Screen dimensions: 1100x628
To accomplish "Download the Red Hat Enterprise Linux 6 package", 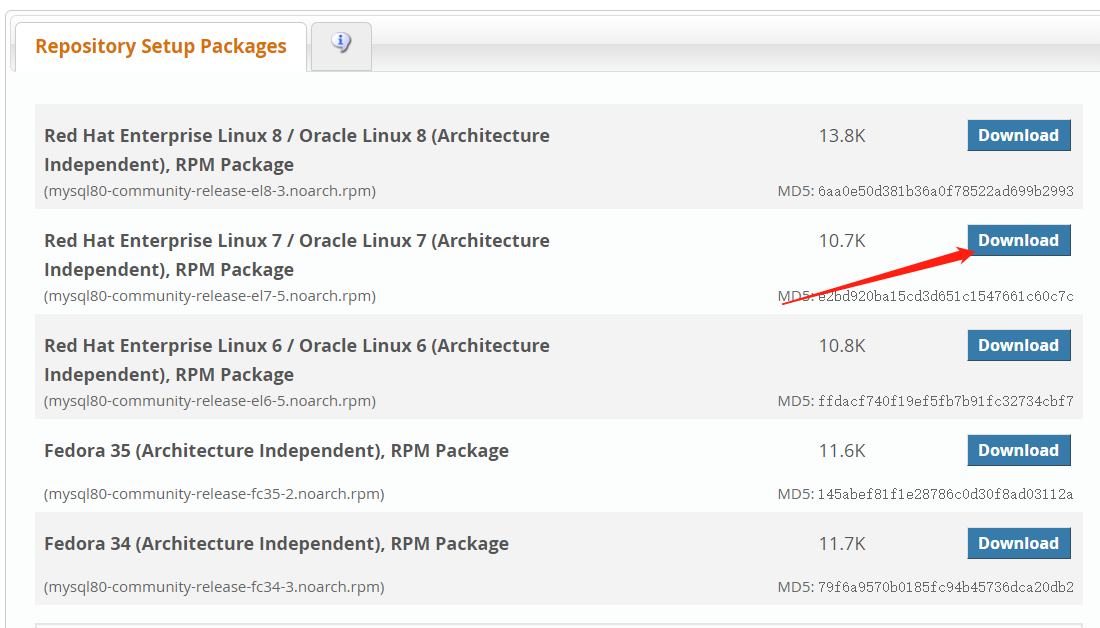I will [x=1018, y=345].
